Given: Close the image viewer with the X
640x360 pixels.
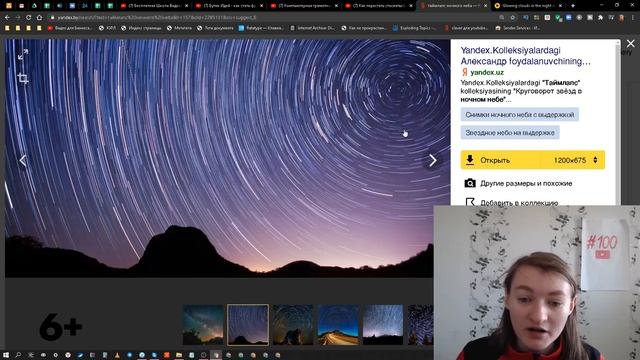Looking at the screenshot, I should (631, 43).
